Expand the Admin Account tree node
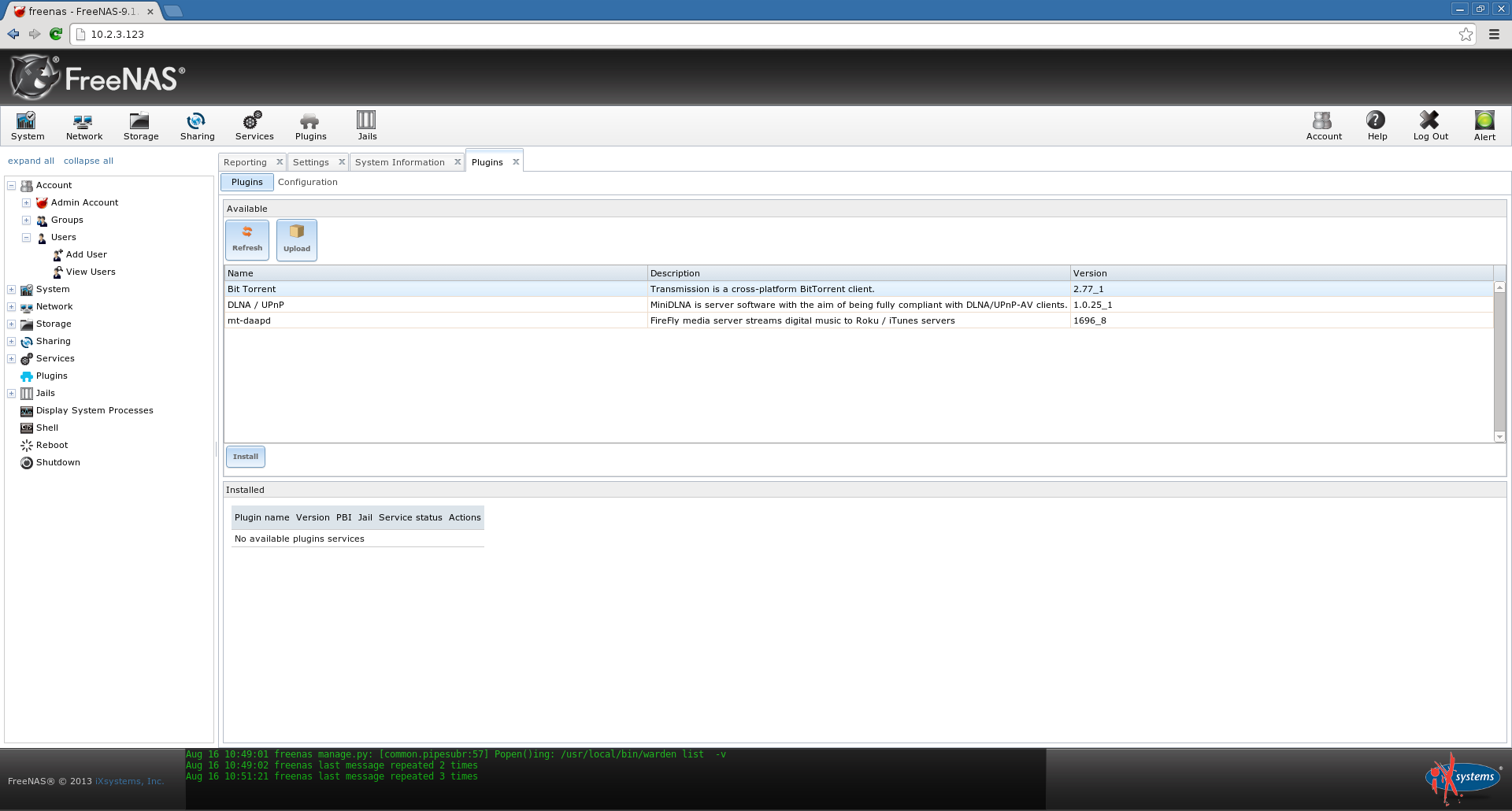 [x=26, y=202]
